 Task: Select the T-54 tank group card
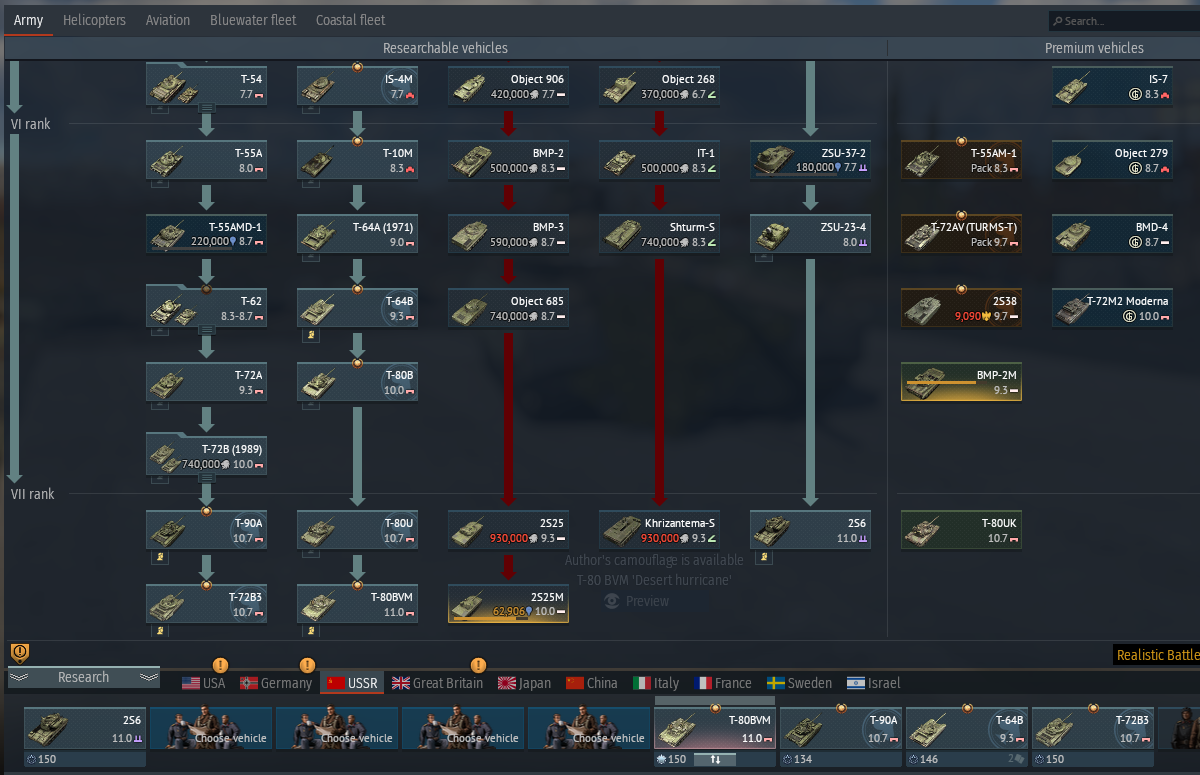coord(207,86)
